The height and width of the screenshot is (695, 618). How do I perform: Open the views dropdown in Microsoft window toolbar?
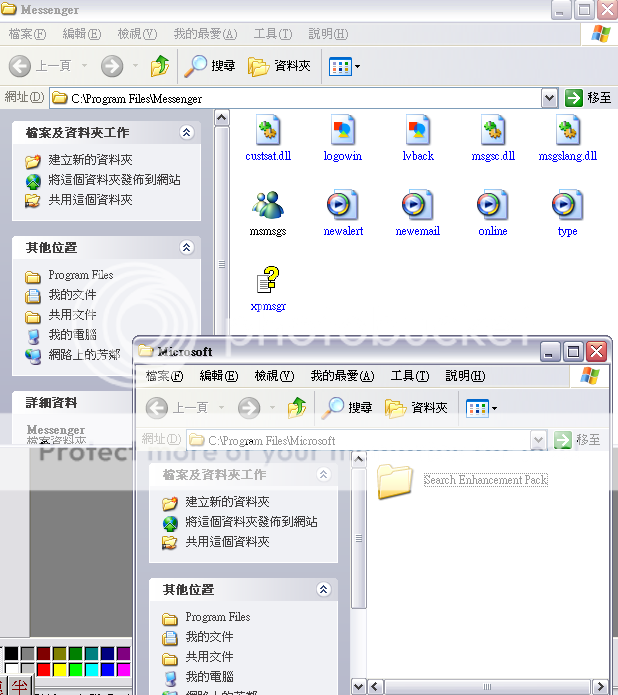coord(482,408)
